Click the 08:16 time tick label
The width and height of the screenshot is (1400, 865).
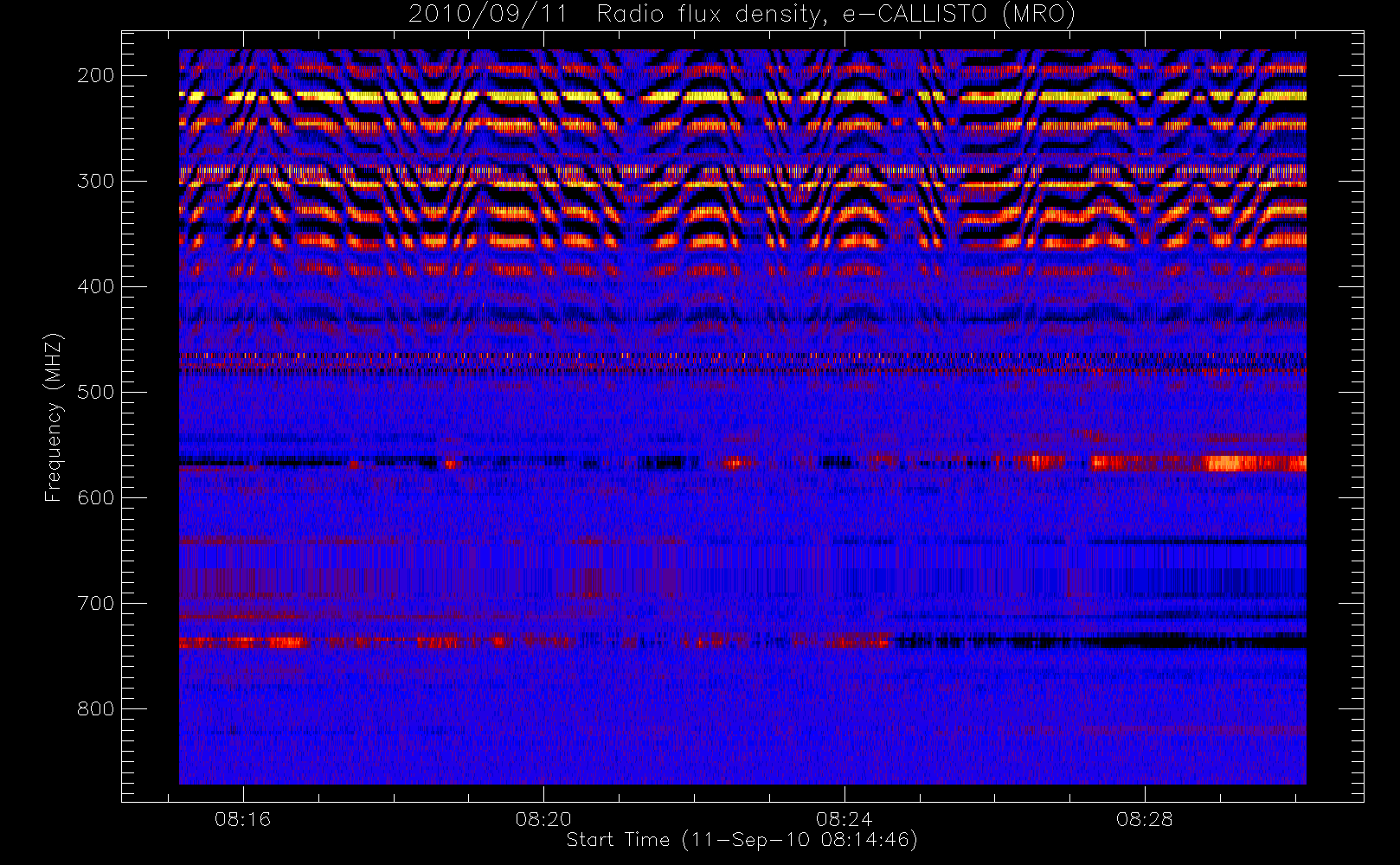click(243, 819)
